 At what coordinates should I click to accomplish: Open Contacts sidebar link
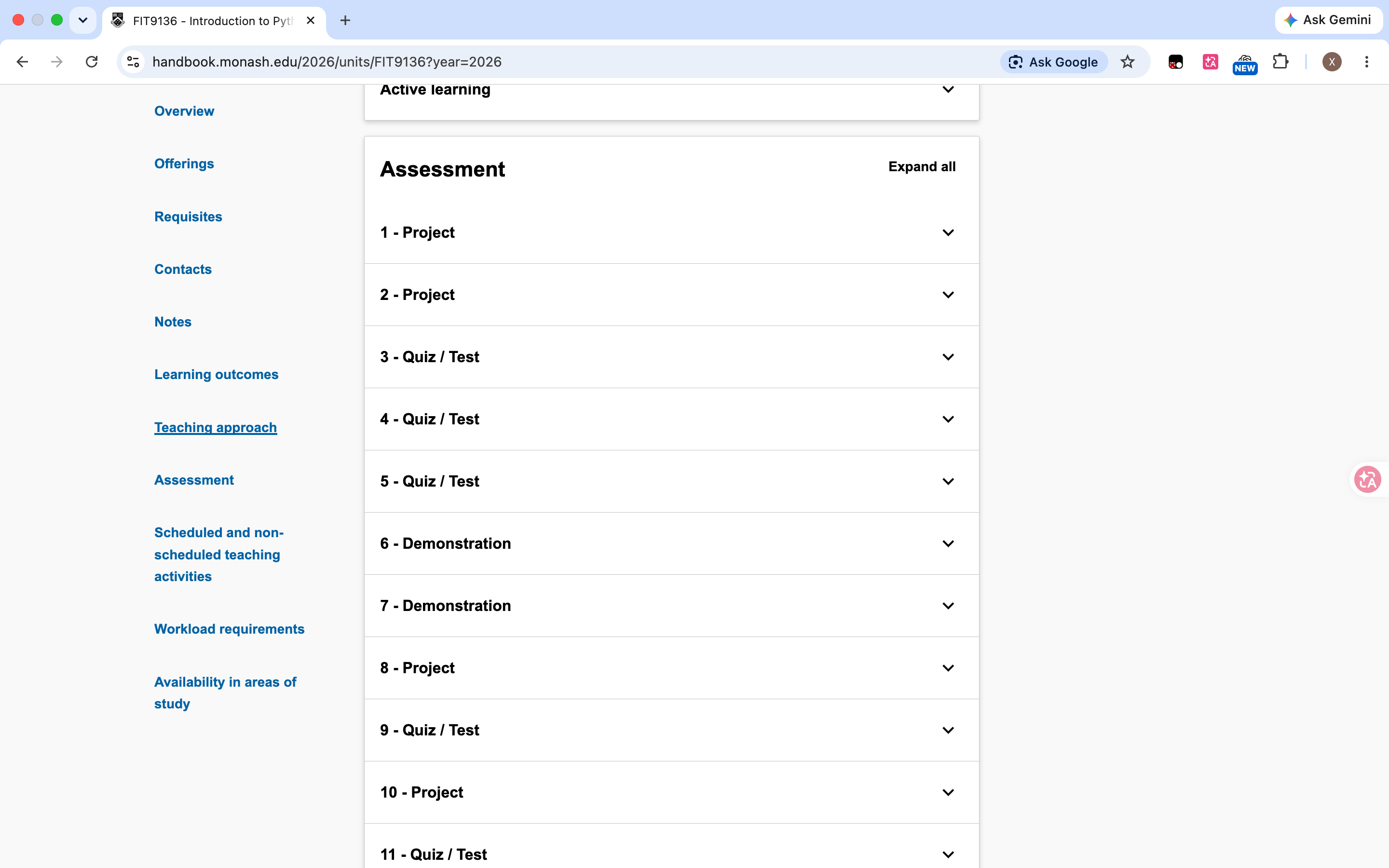[183, 269]
